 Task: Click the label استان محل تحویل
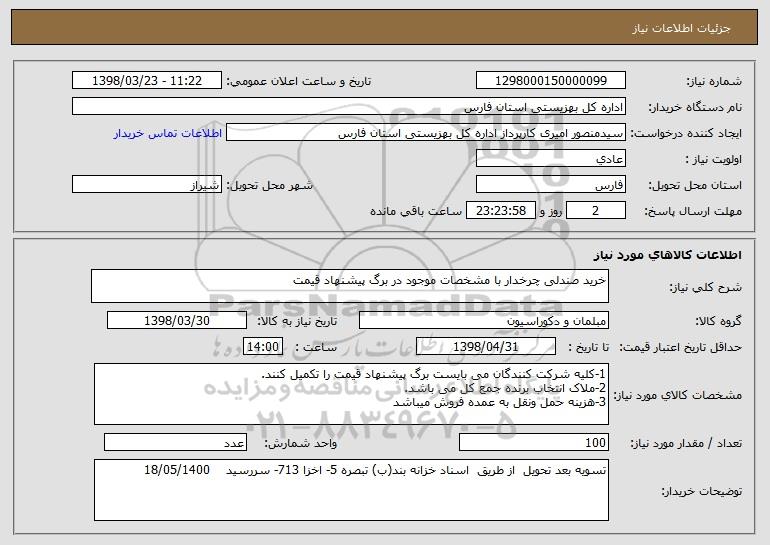[695, 185]
